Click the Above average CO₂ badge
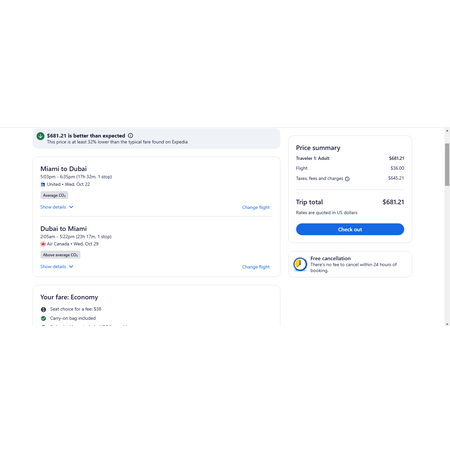 click(x=60, y=255)
